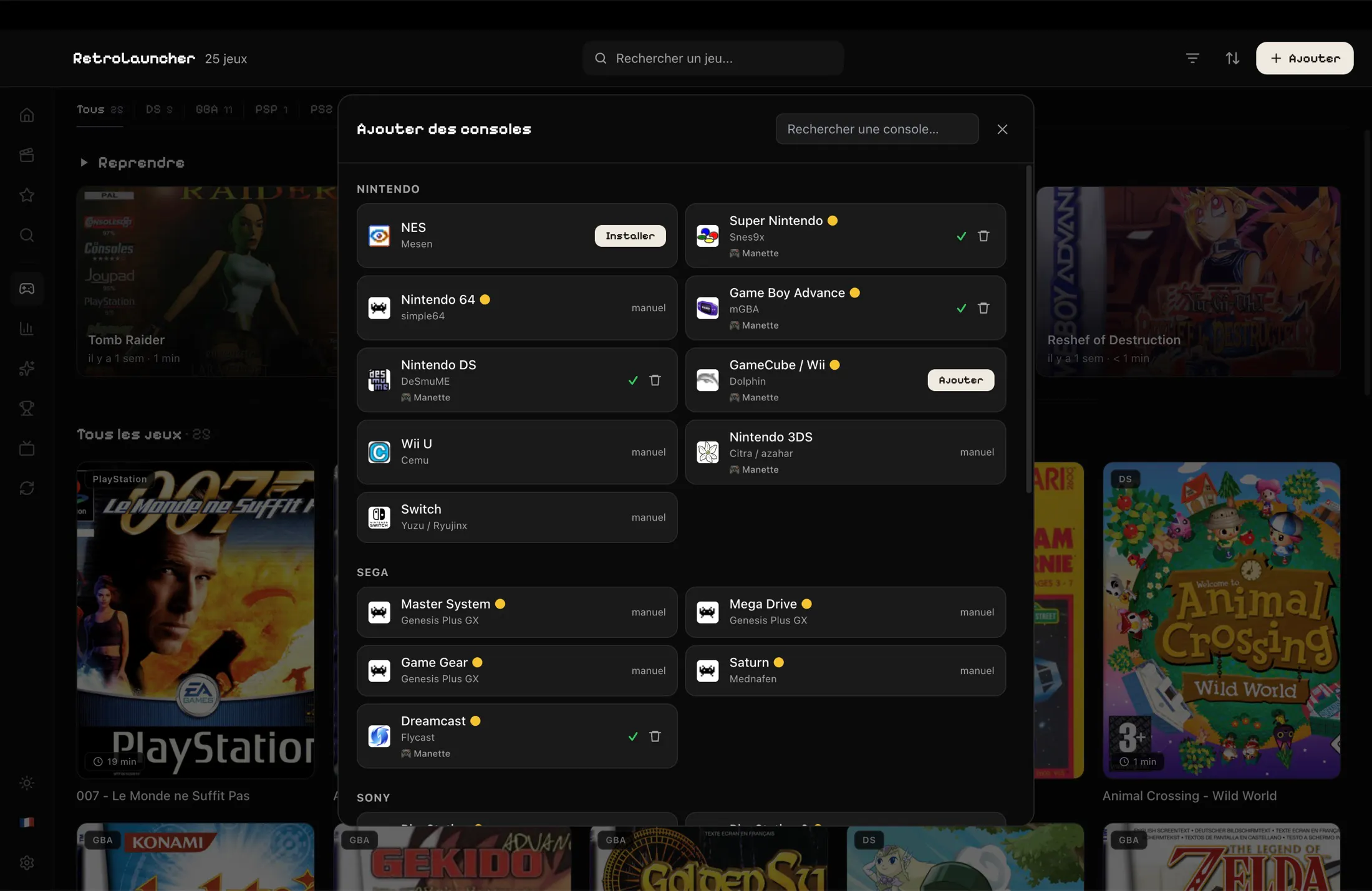Click the Mesen NES emulator icon
Screen dimensions: 1372x891
click(x=379, y=236)
